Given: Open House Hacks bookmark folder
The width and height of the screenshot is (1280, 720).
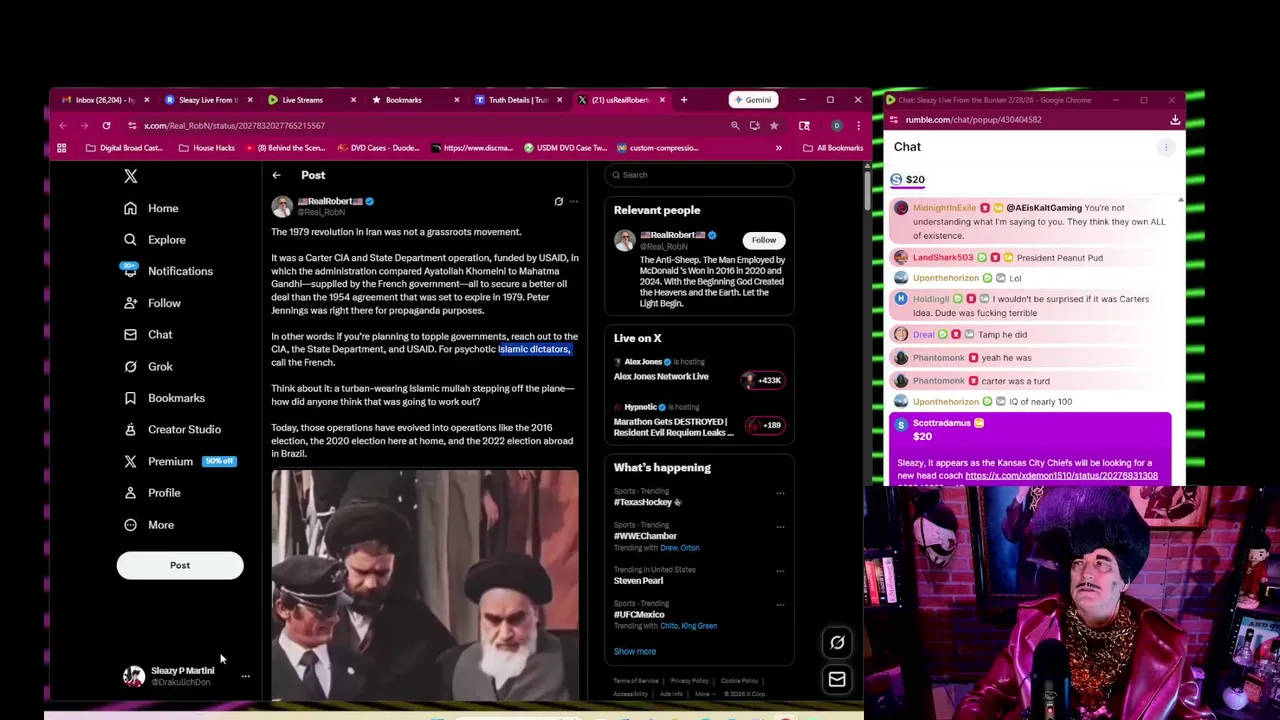Looking at the screenshot, I should tap(207, 148).
